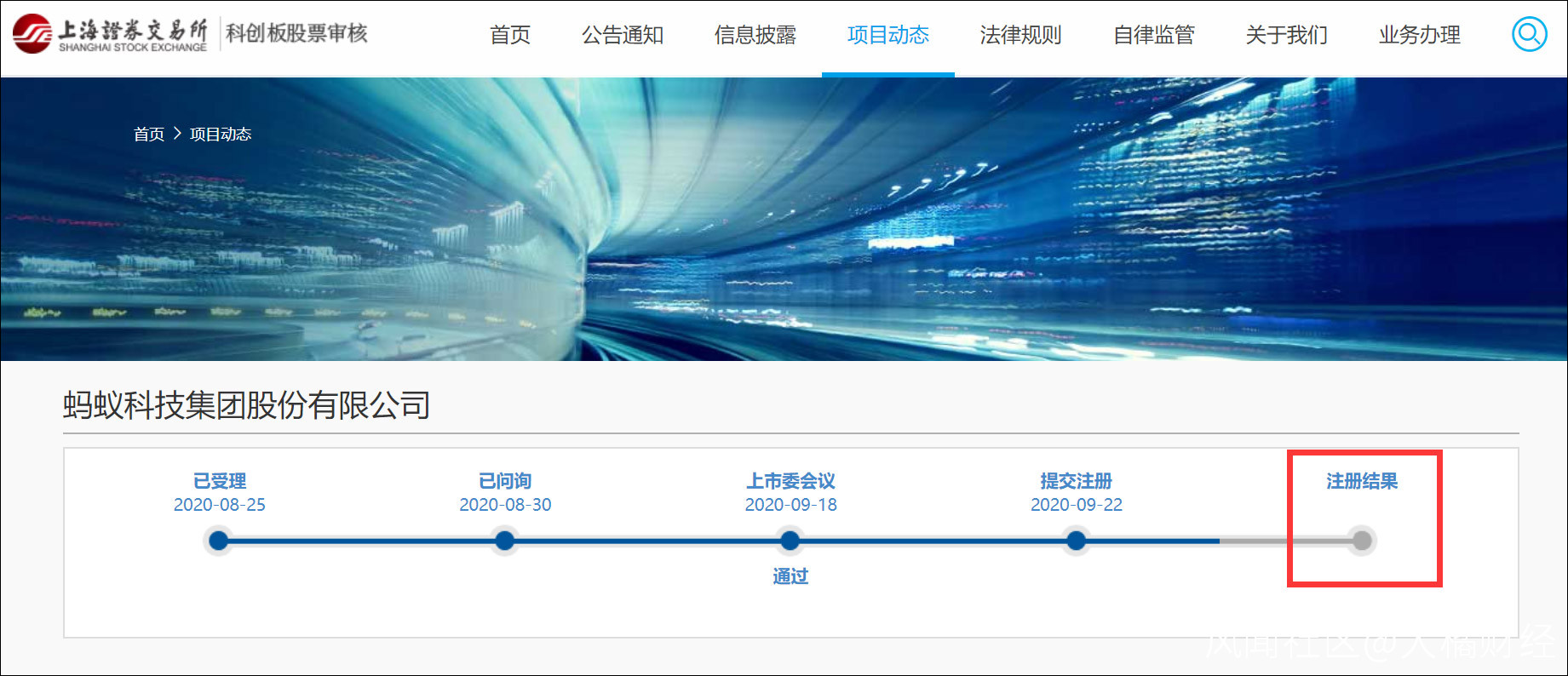The image size is (1568, 676).
Task: Click the 科创板股票审核 site title
Action: (x=296, y=33)
